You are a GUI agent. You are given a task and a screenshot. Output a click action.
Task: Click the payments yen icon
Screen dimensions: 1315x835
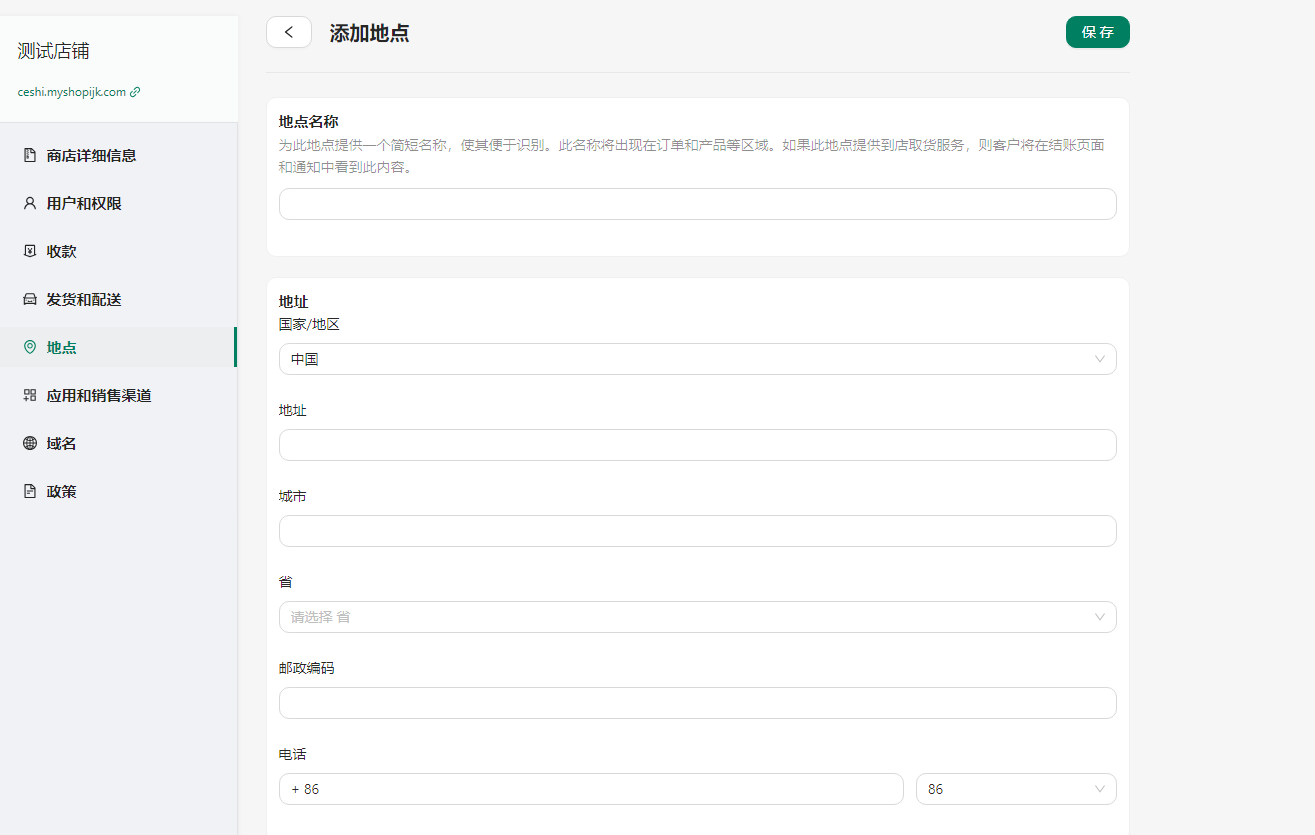click(x=30, y=251)
